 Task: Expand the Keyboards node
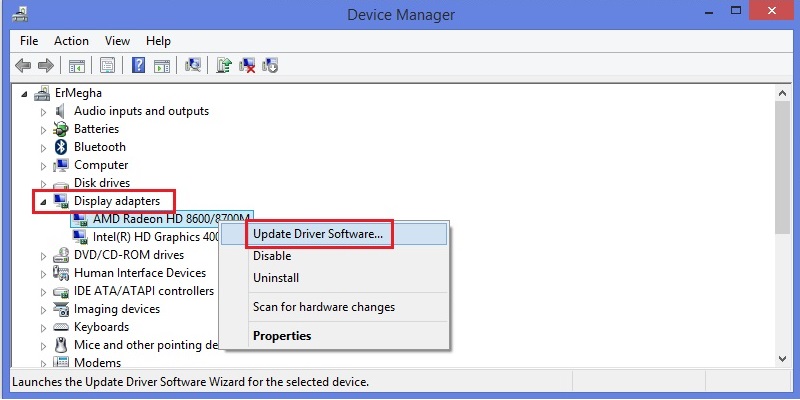pyautogui.click(x=43, y=328)
